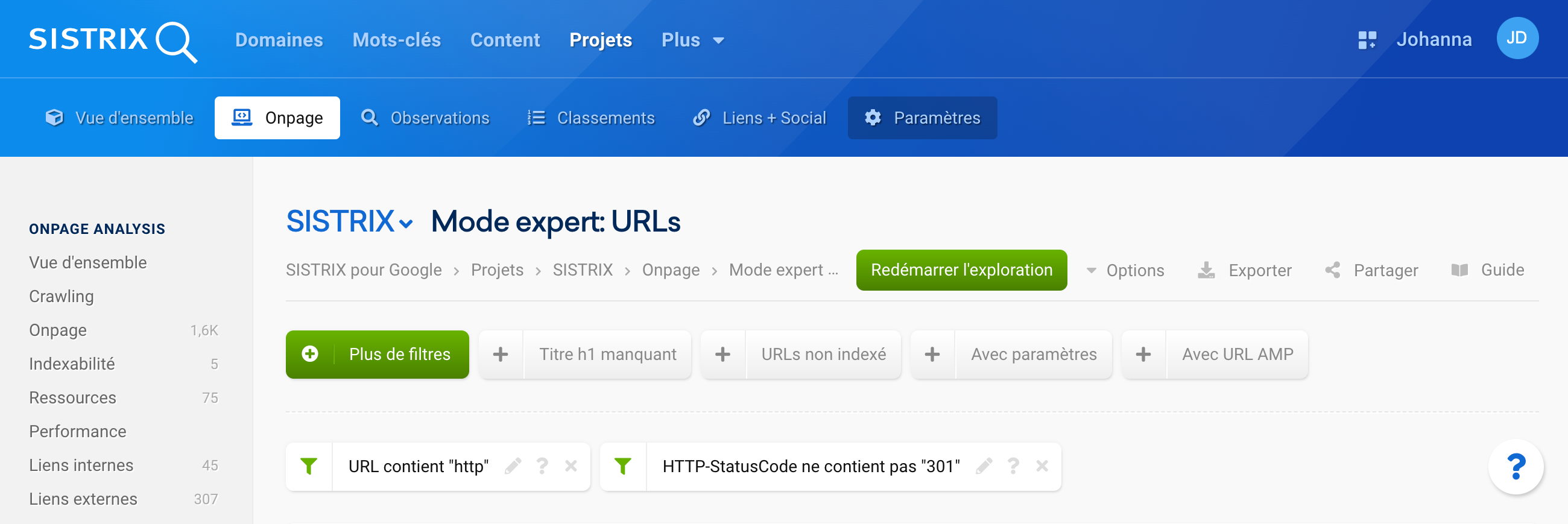The image size is (1568, 524).
Task: Go to Projets breadcrumb
Action: (497, 270)
